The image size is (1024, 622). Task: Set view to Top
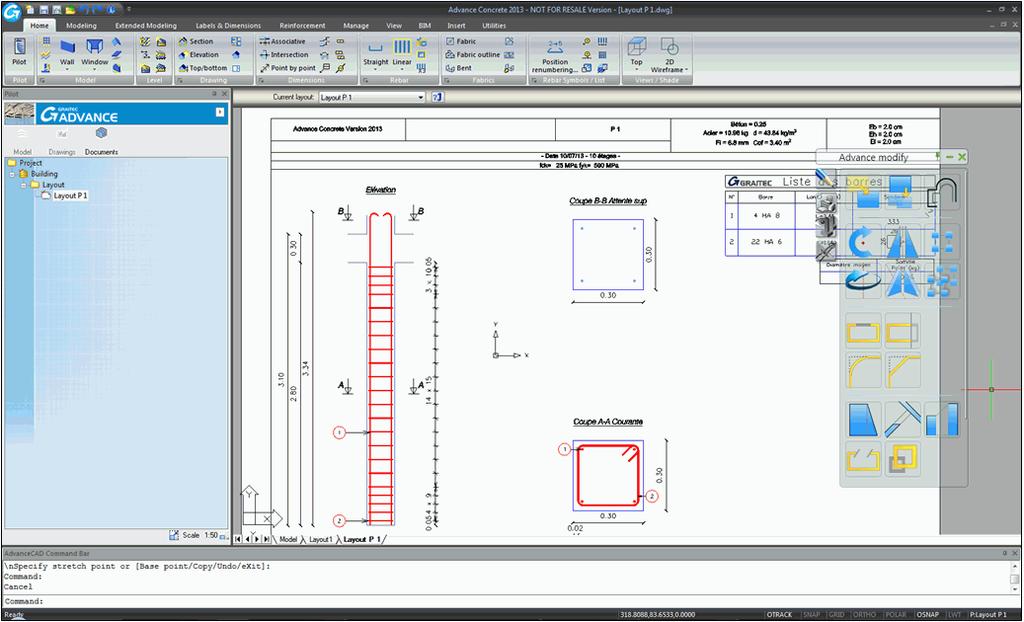(636, 52)
